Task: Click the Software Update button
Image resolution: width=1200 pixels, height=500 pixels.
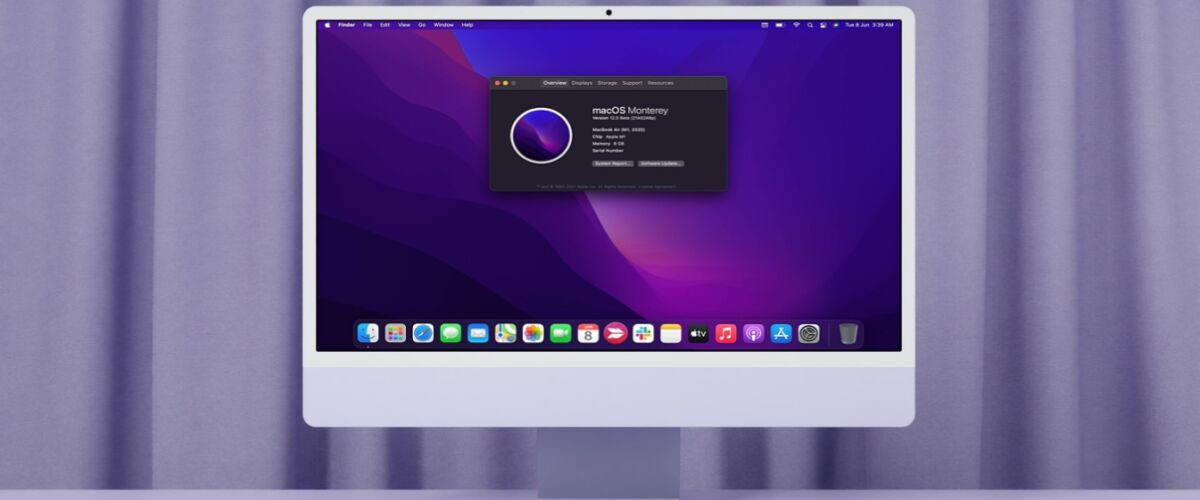Action: (661, 163)
